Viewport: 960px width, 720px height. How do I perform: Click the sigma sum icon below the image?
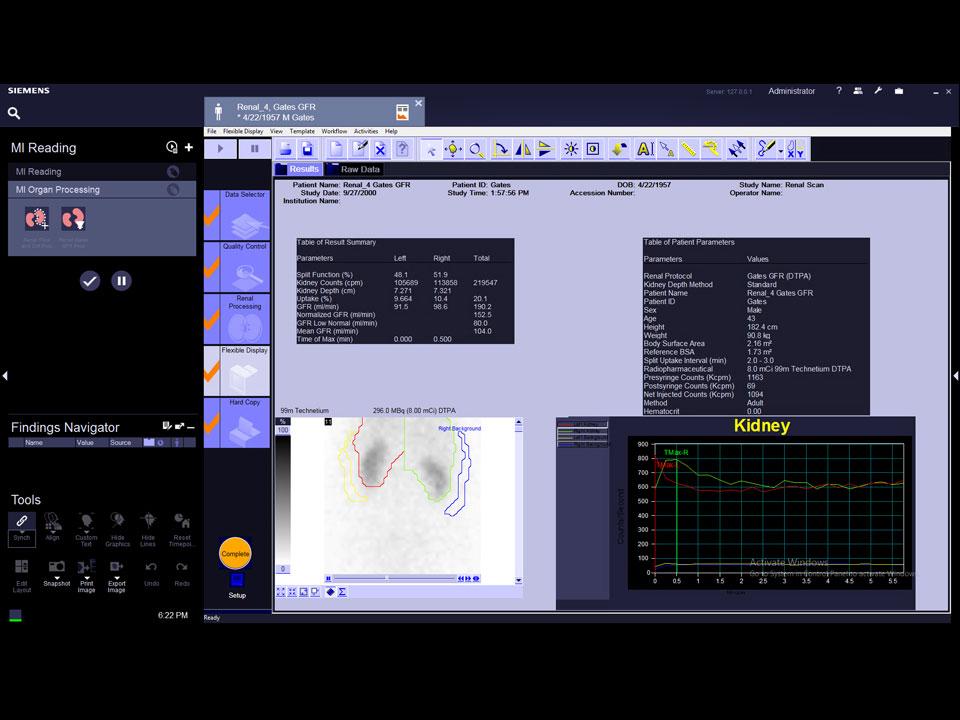click(x=342, y=592)
